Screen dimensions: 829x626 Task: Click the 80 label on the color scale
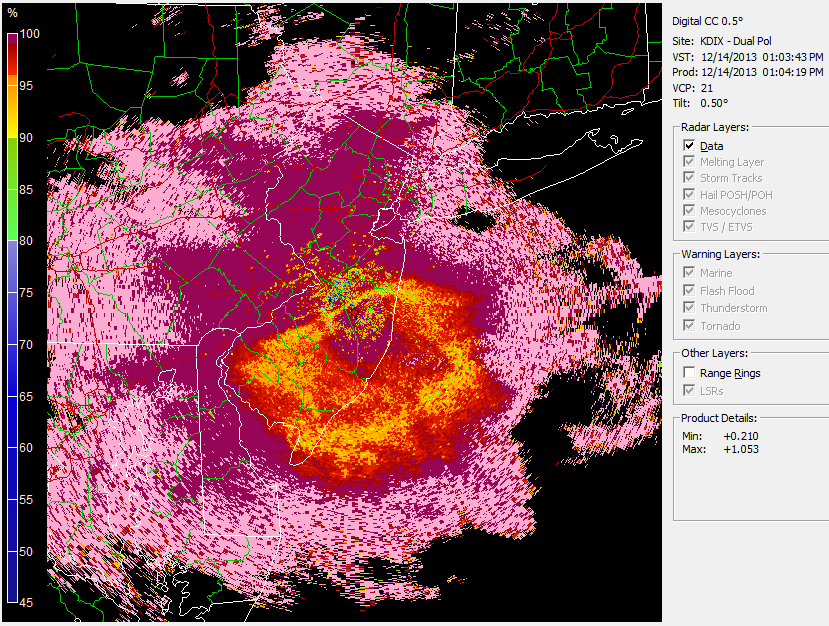point(26,241)
